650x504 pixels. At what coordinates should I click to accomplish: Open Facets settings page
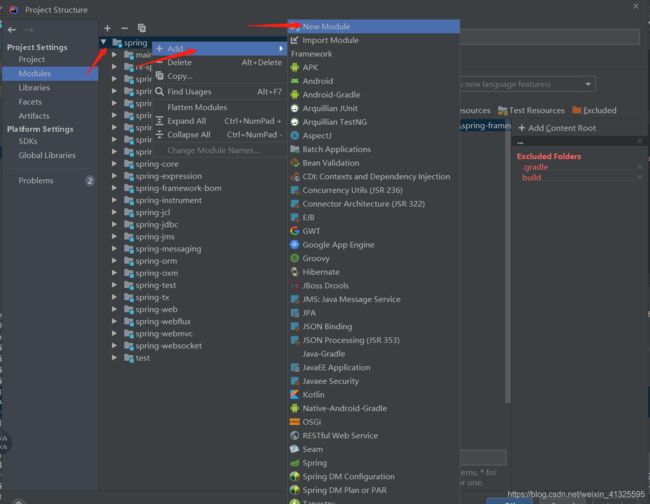tap(30, 102)
